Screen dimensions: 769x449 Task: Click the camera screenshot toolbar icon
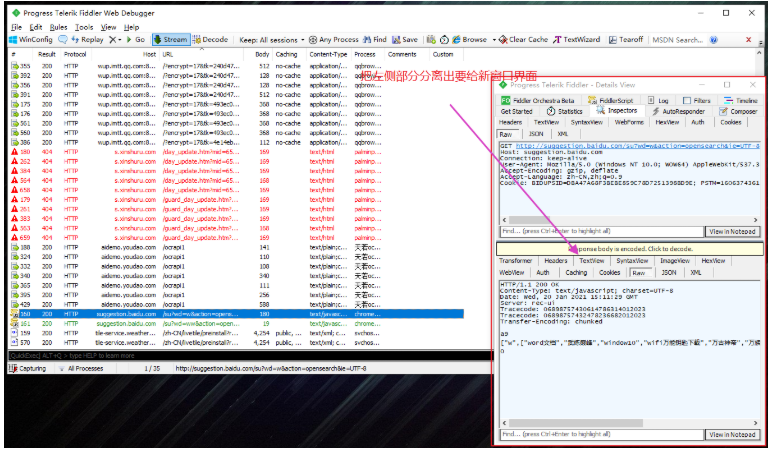[431, 40]
